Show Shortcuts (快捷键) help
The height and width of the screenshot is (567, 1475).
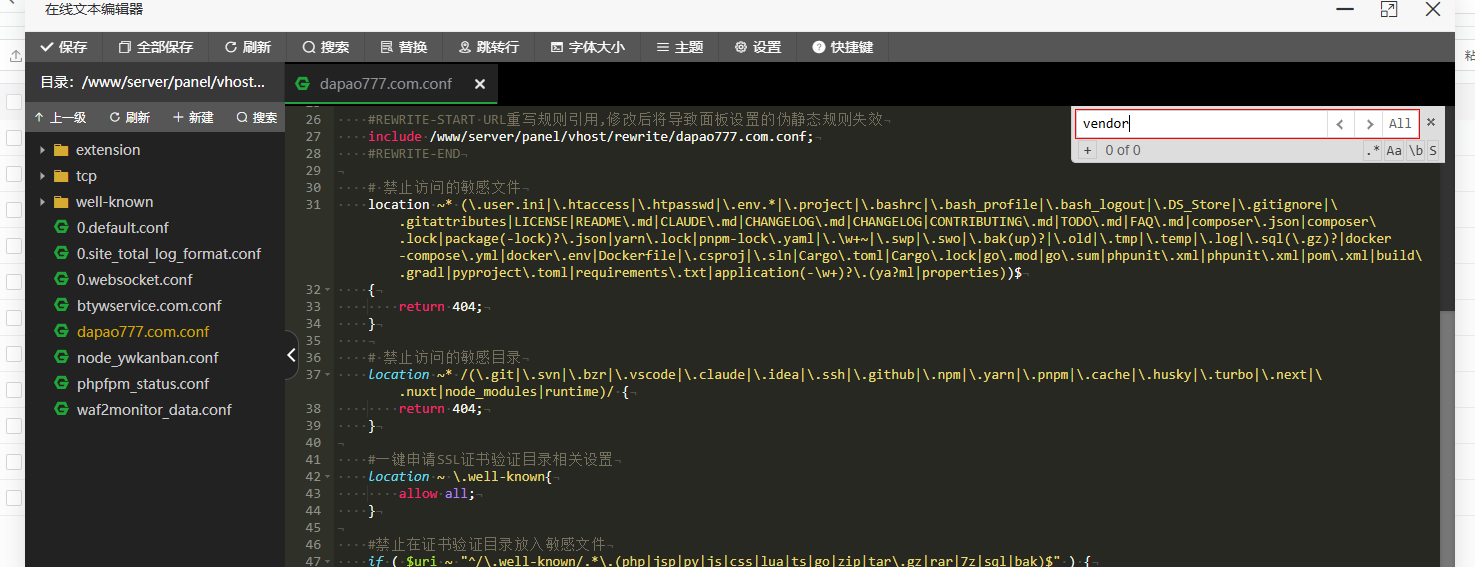[x=842, y=47]
